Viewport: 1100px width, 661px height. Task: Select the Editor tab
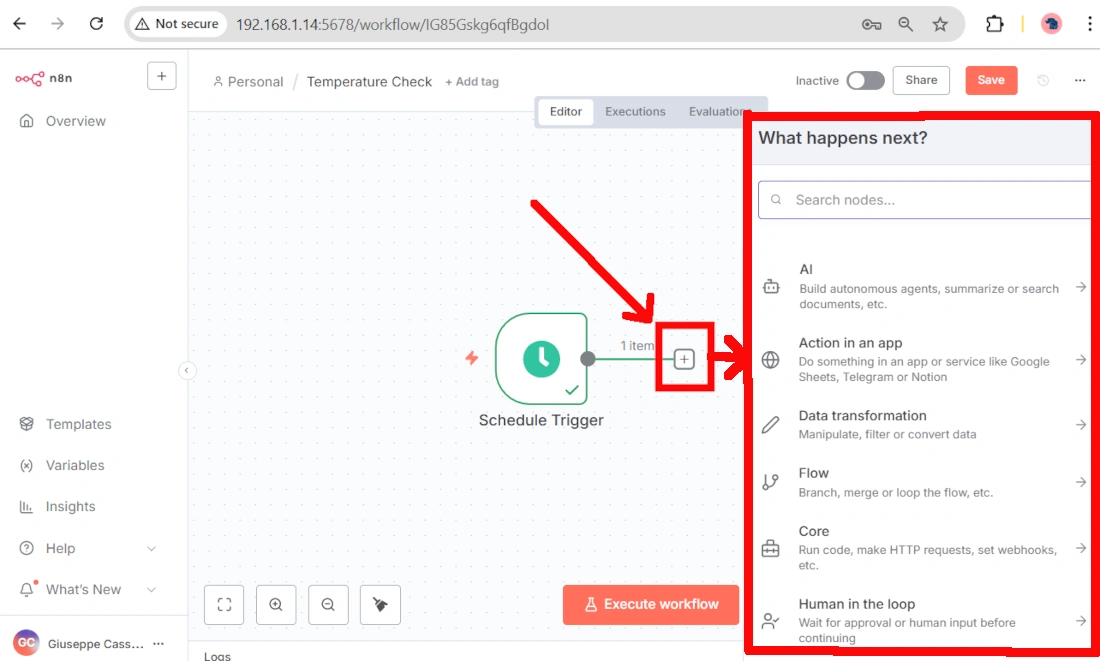566,112
